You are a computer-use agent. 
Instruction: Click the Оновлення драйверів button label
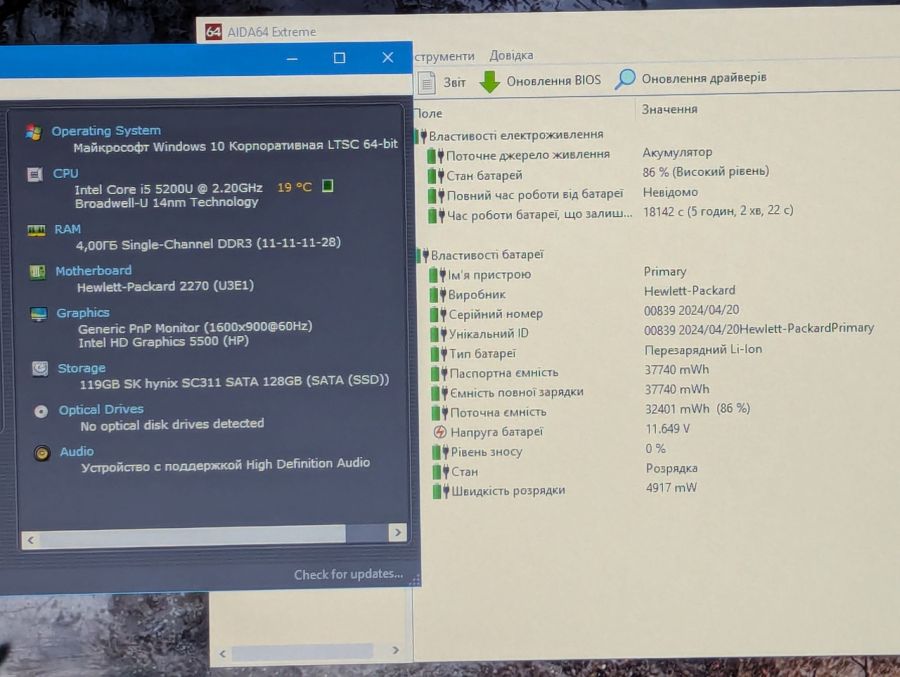704,78
